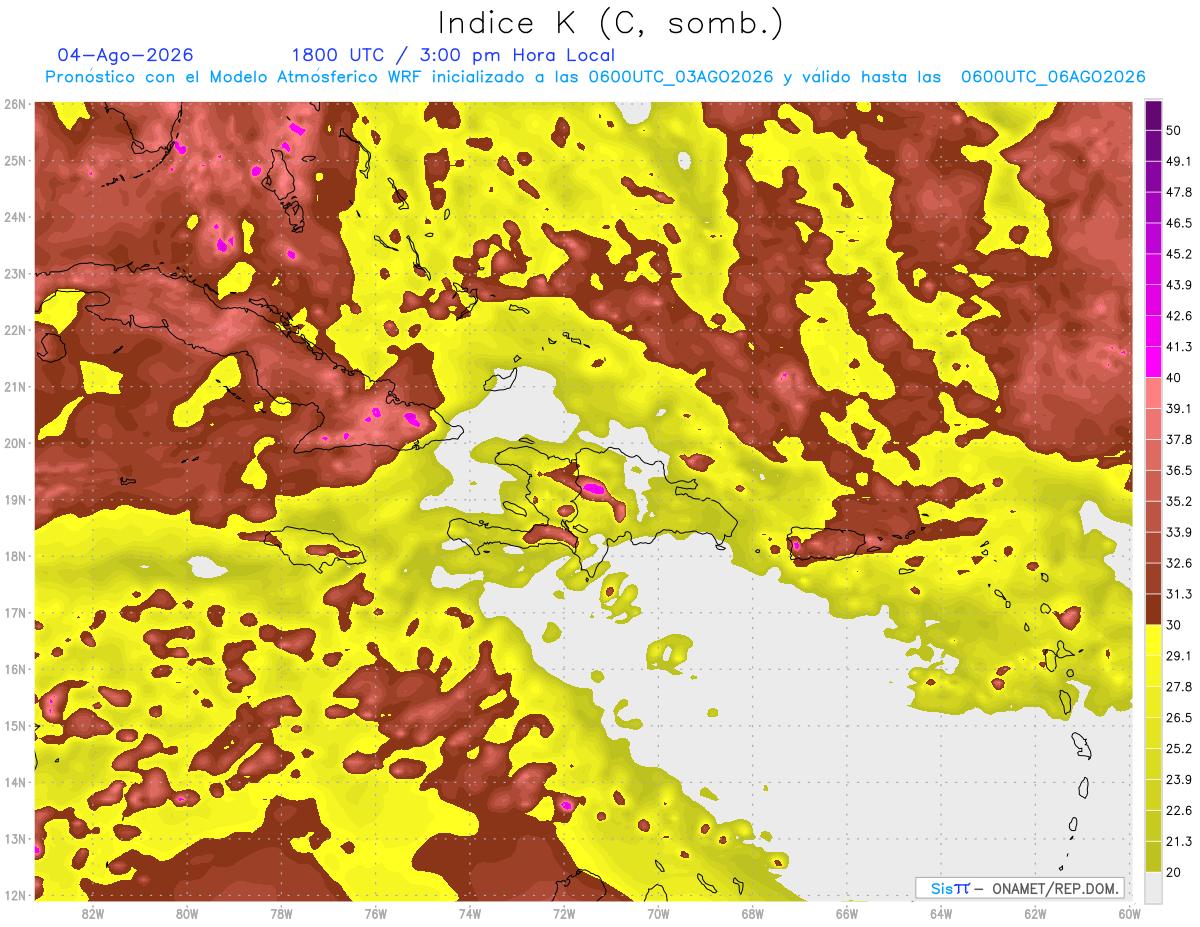The image size is (1200, 927).
Task: Click the '80W' longitude label
Action: [187, 913]
